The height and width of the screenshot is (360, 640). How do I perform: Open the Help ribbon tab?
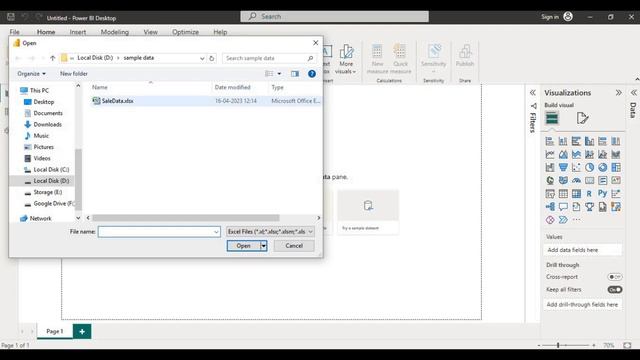pyautogui.click(x=220, y=32)
